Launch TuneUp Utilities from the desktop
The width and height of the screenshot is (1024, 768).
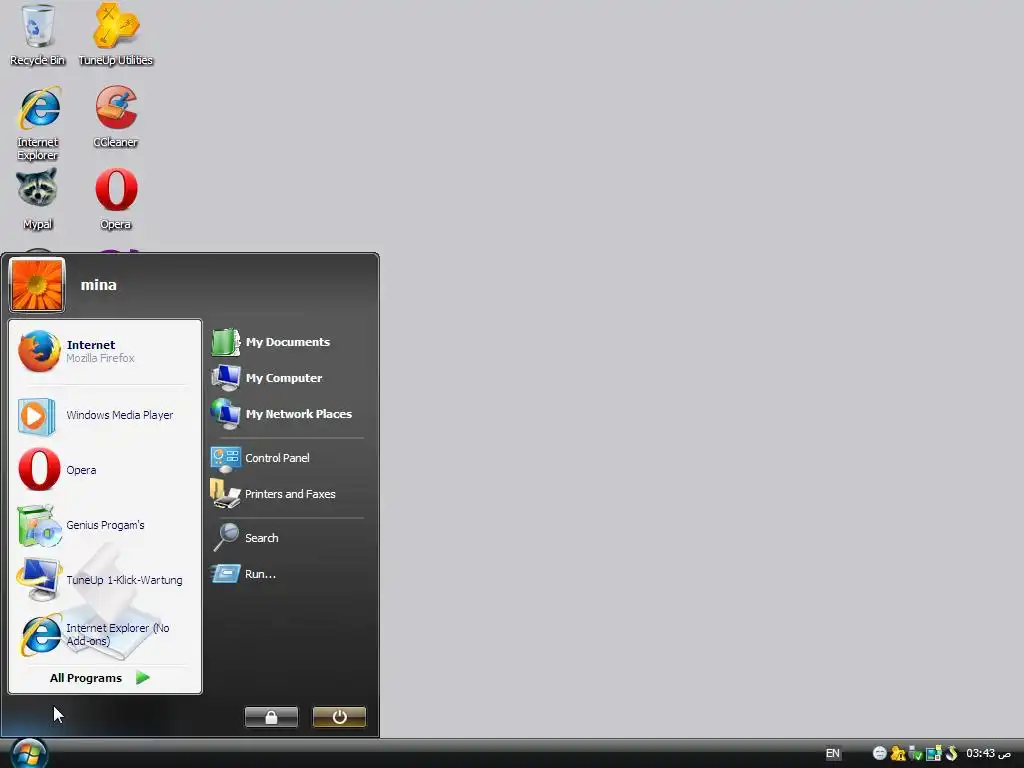pos(116,34)
